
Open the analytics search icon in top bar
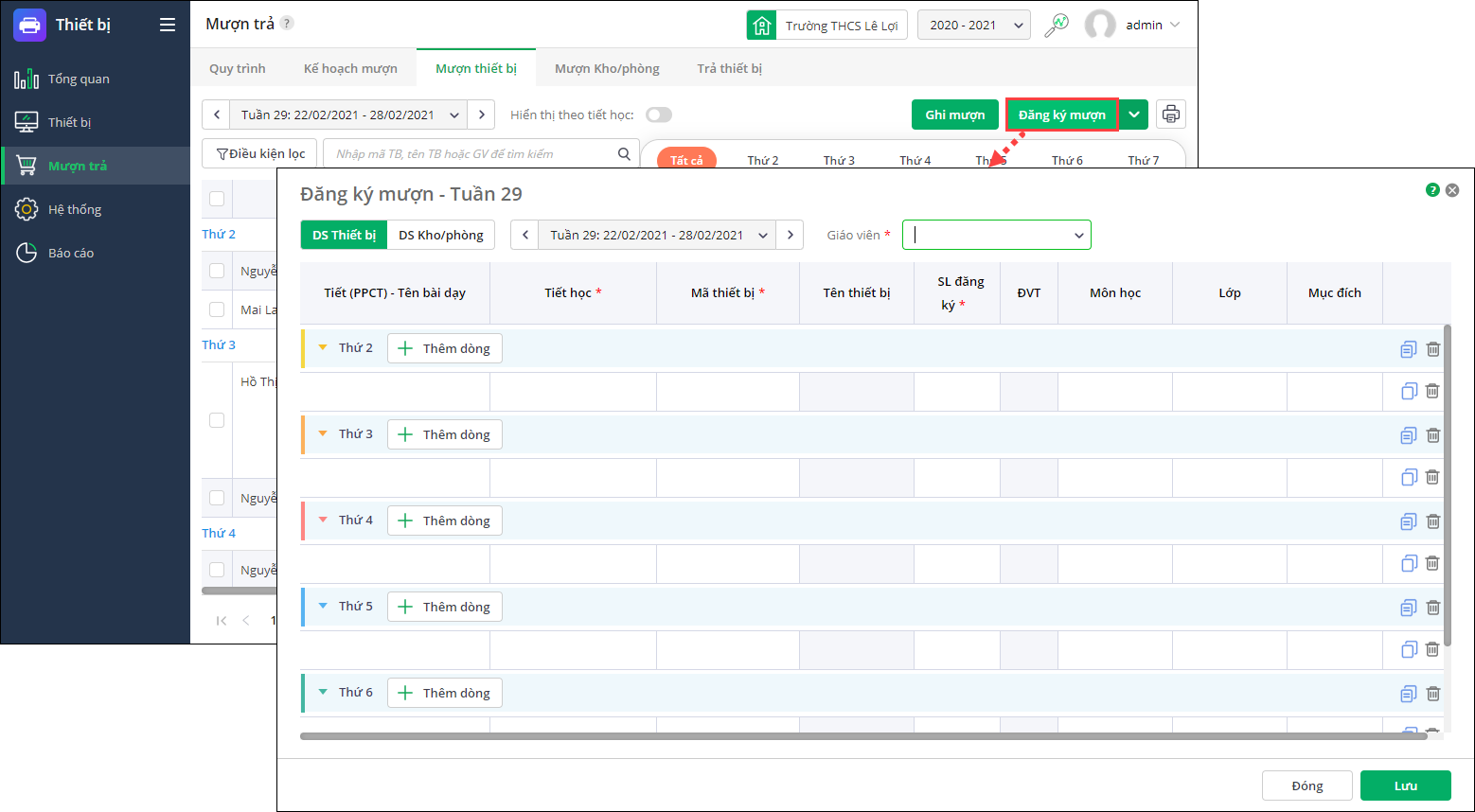tap(1057, 25)
